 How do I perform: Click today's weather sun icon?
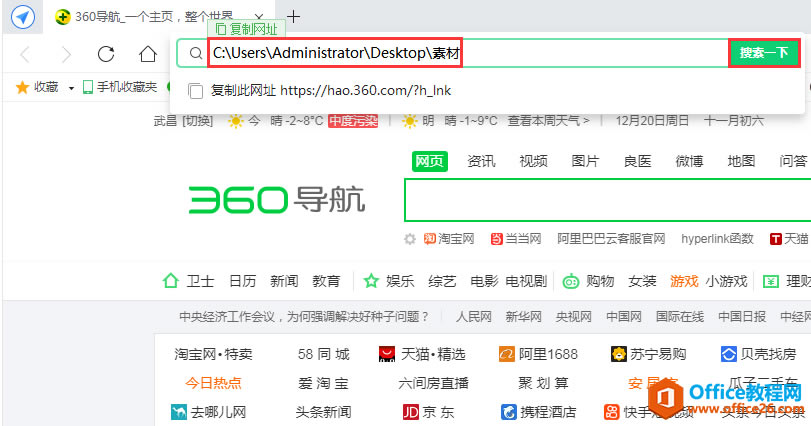(235, 121)
